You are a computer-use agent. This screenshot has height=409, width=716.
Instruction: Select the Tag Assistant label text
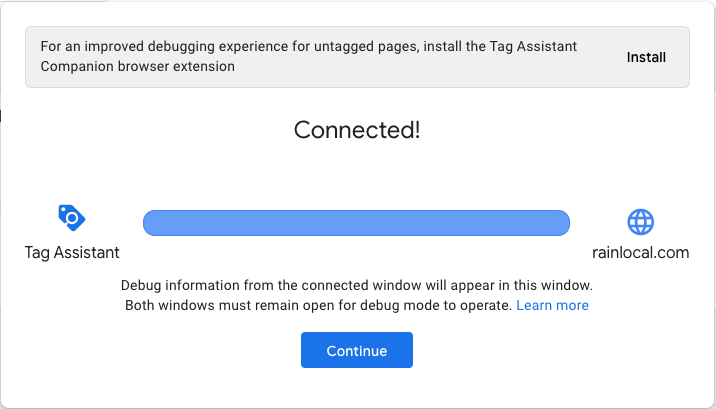pos(72,252)
